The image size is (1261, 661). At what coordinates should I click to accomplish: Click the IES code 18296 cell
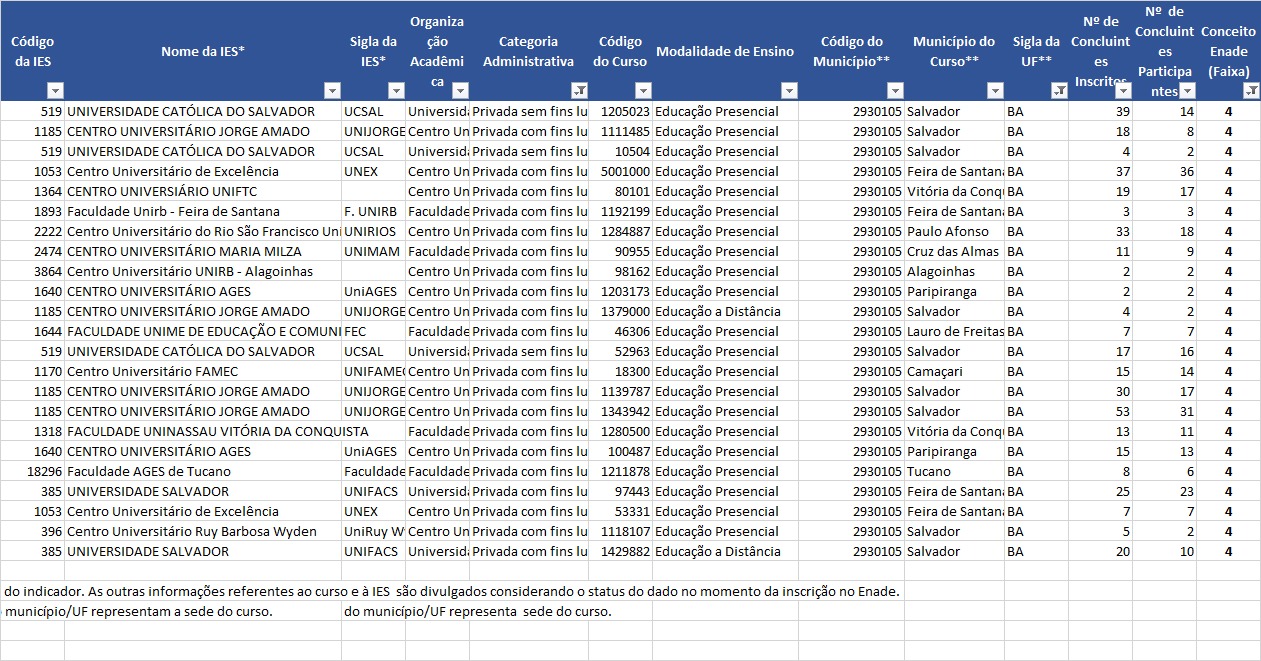tap(33, 471)
